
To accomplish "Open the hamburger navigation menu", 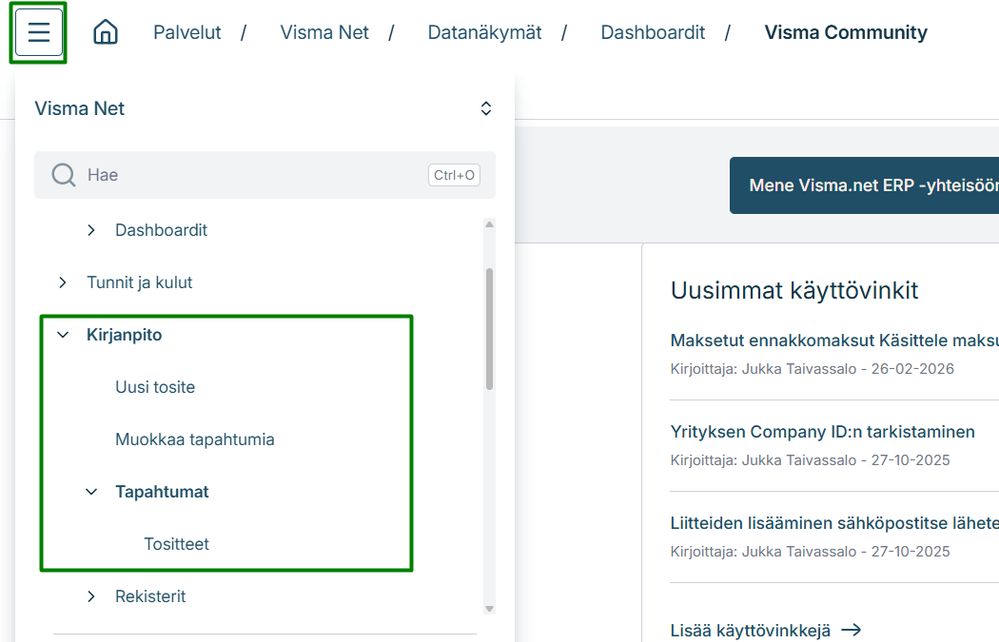I will [39, 32].
